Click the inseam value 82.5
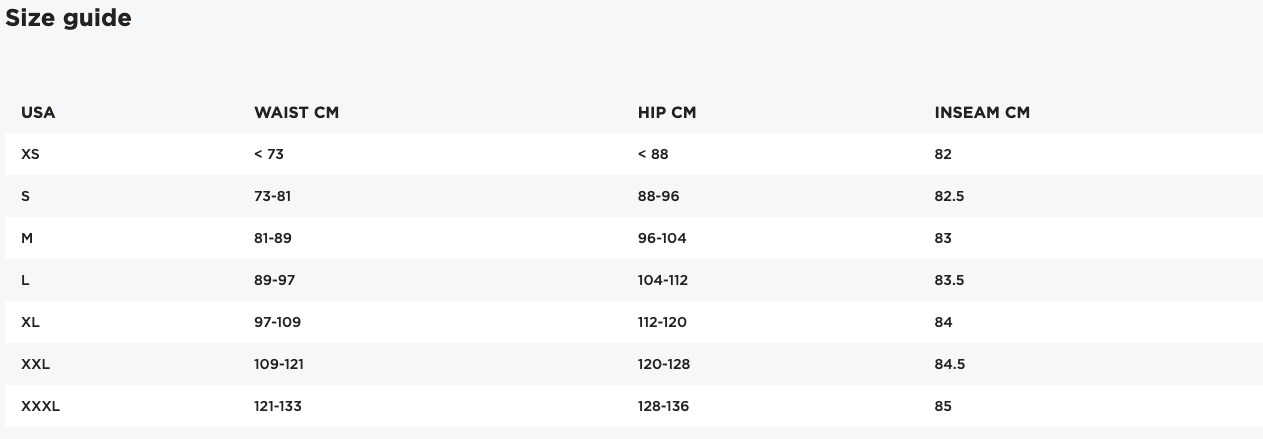 click(949, 196)
